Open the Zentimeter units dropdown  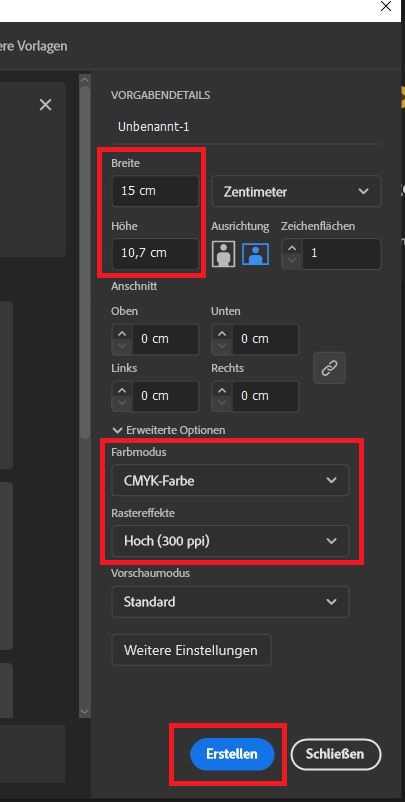point(296,191)
